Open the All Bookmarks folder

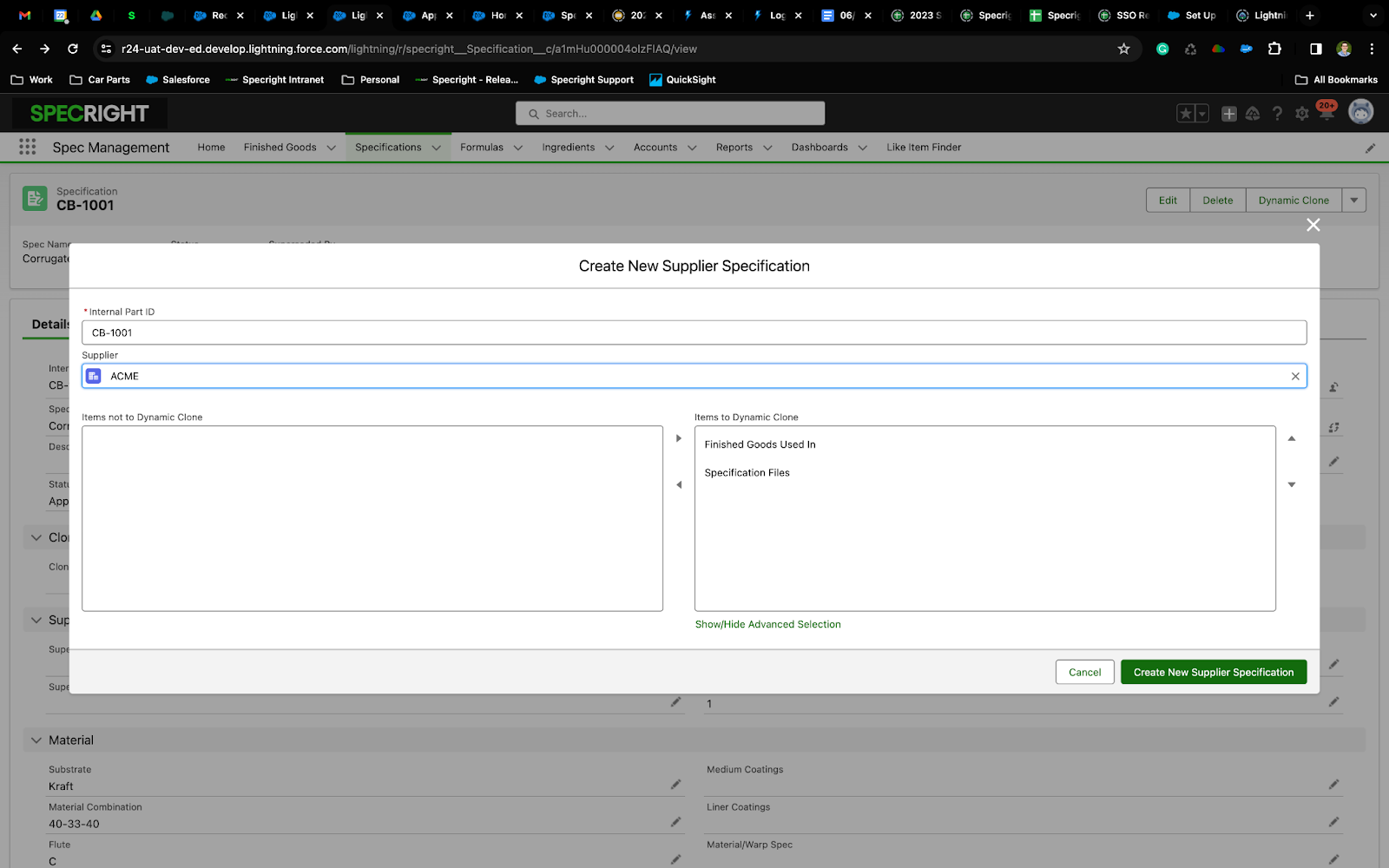click(x=1336, y=80)
